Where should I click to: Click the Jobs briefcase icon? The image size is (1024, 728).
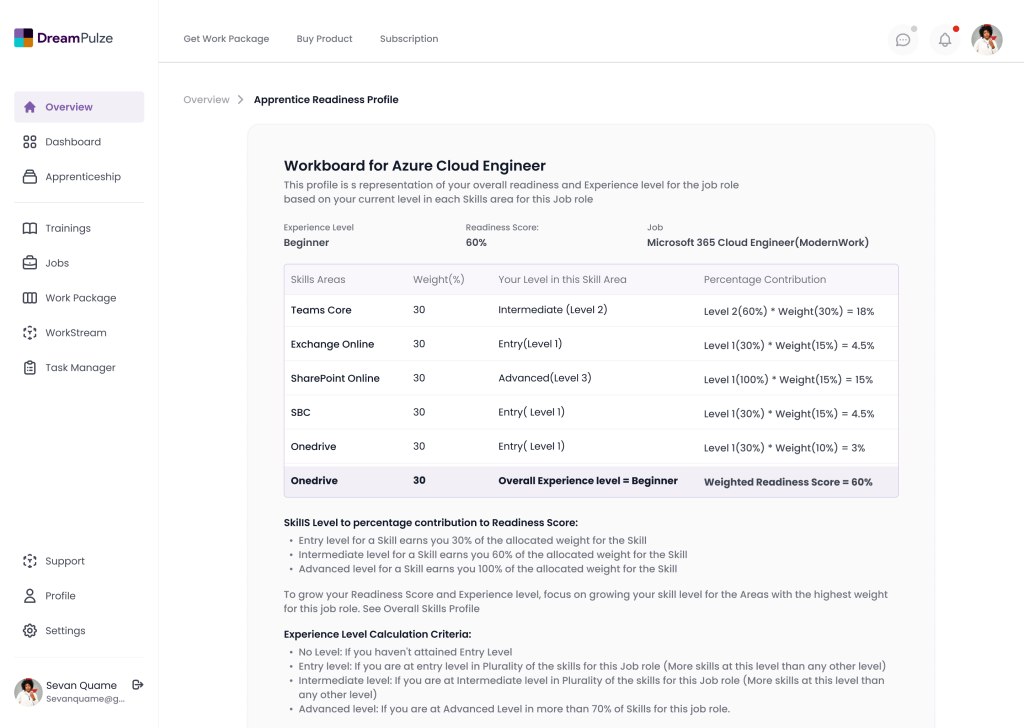tap(30, 263)
